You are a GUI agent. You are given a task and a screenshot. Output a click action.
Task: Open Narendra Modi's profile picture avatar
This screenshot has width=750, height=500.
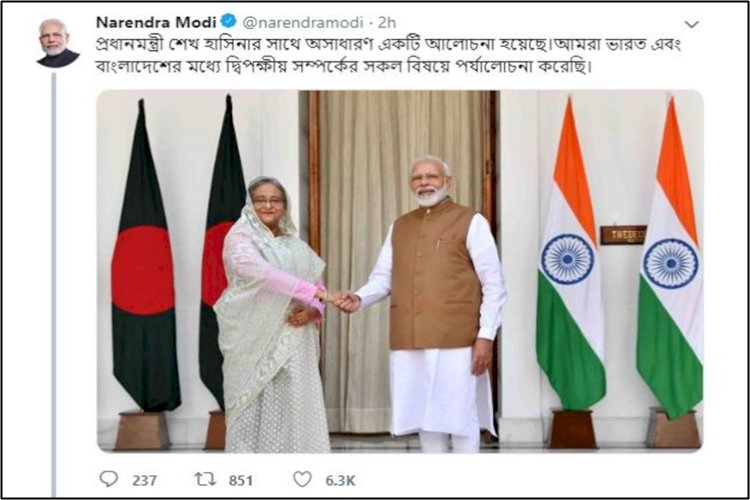[x=57, y=43]
